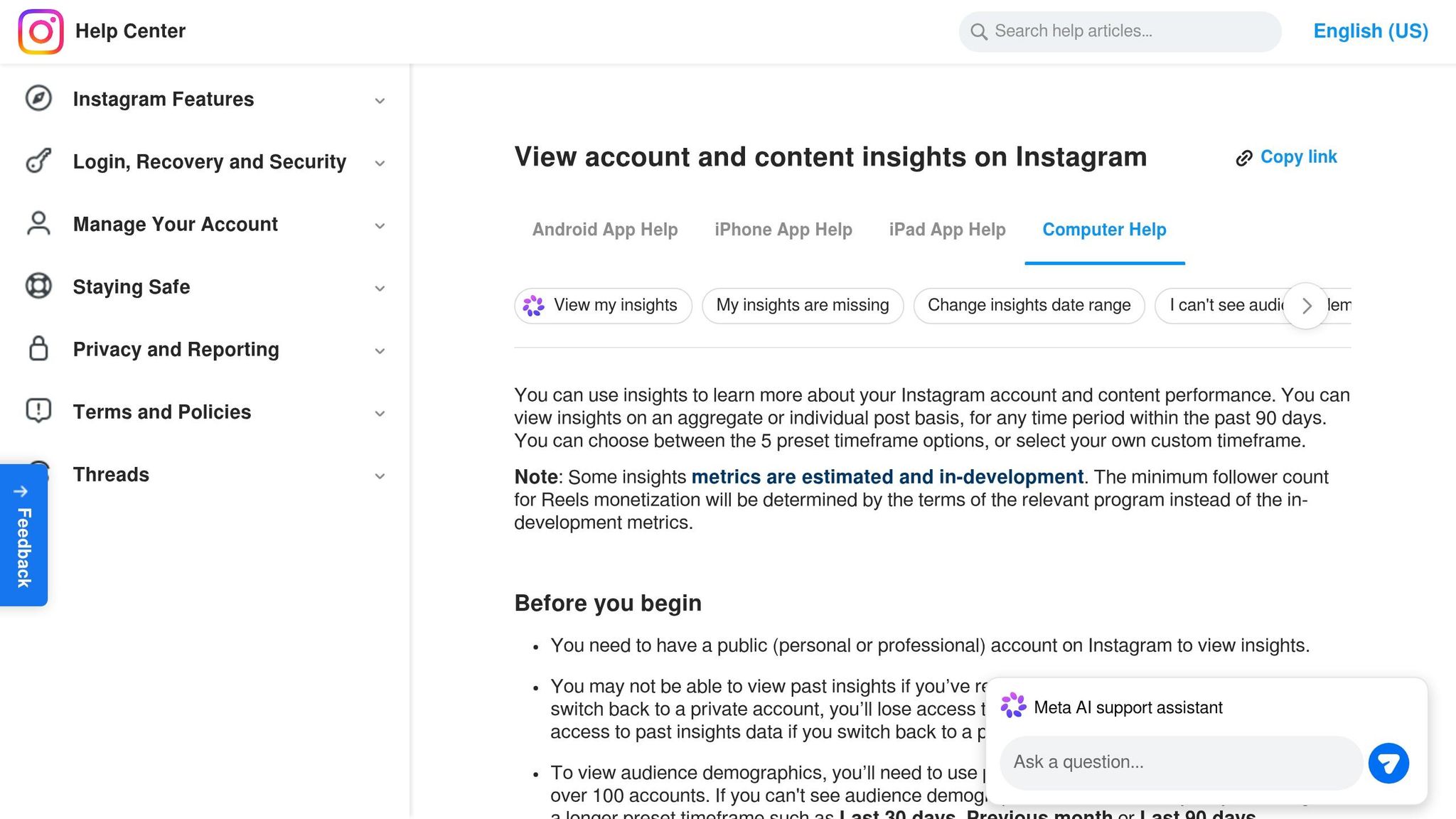Click the Meta AI logo in the support assistant panel
Screen dimensions: 1456x819
point(1013,706)
